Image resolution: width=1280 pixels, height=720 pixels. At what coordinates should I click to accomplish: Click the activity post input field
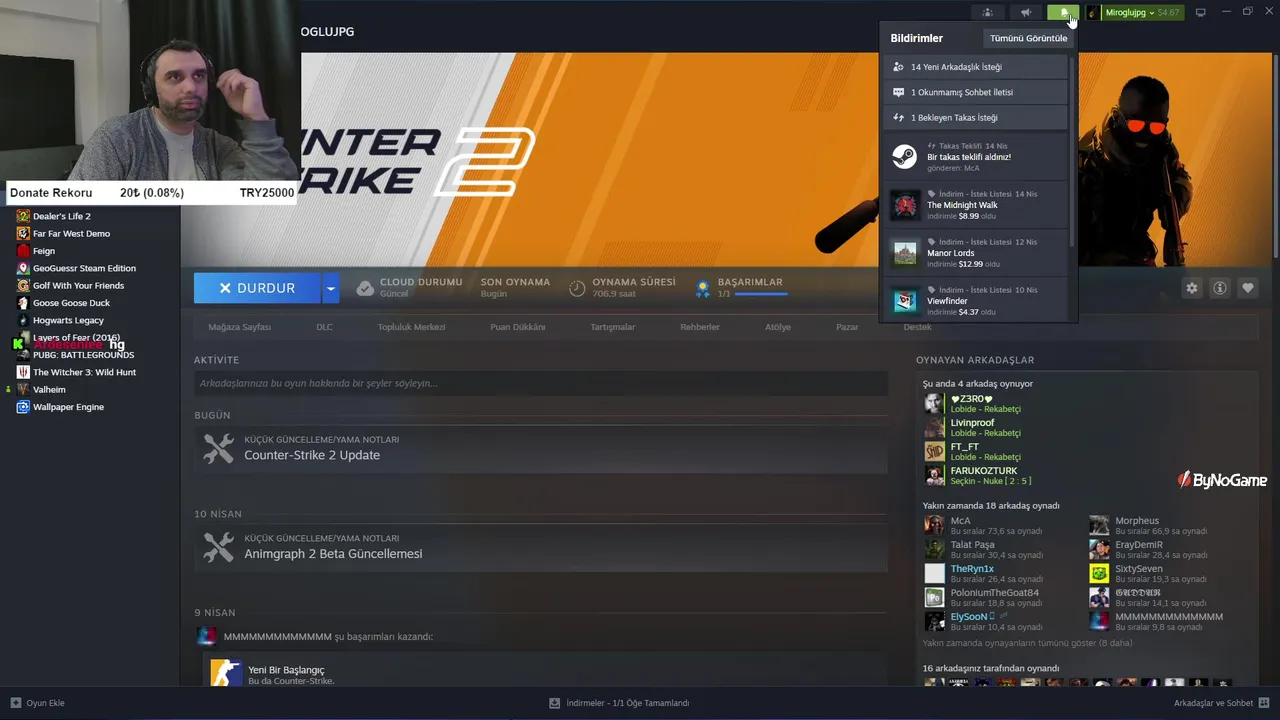tap(541, 383)
